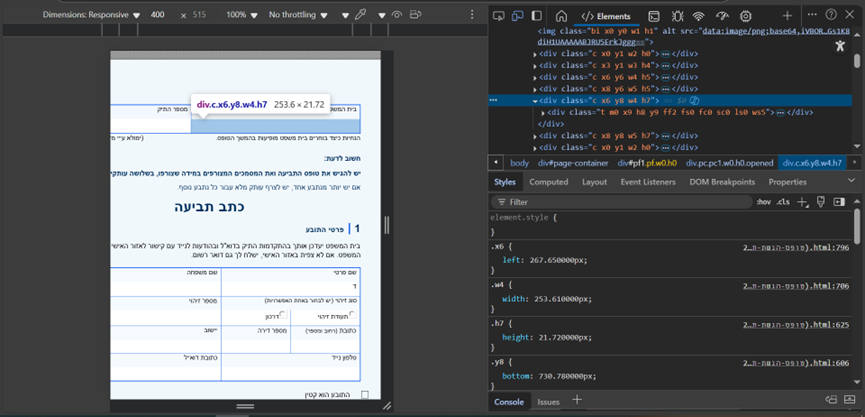Toggle the vision deficiency eye icon
The width and height of the screenshot is (865, 417).
coord(397,15)
